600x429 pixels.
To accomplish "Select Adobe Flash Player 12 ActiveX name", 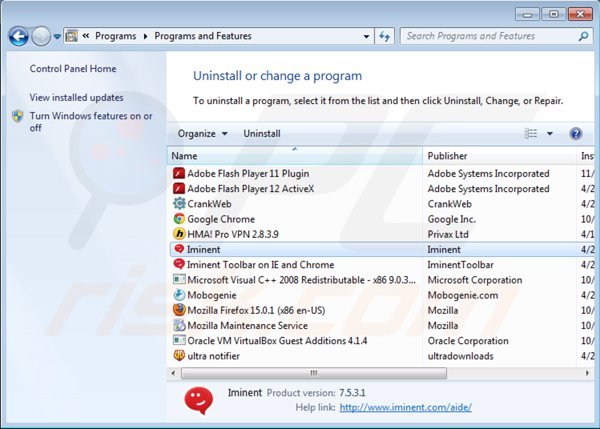I will point(251,189).
